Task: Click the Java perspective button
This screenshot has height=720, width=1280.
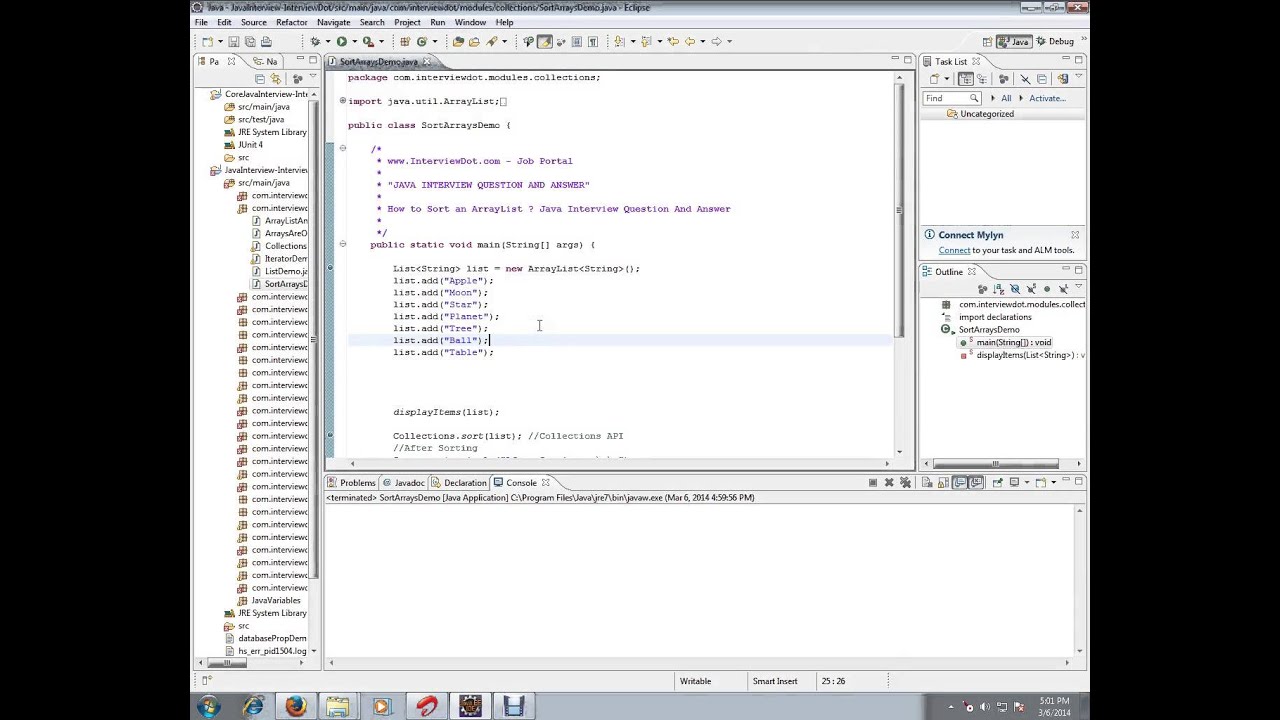Action: point(1014,42)
